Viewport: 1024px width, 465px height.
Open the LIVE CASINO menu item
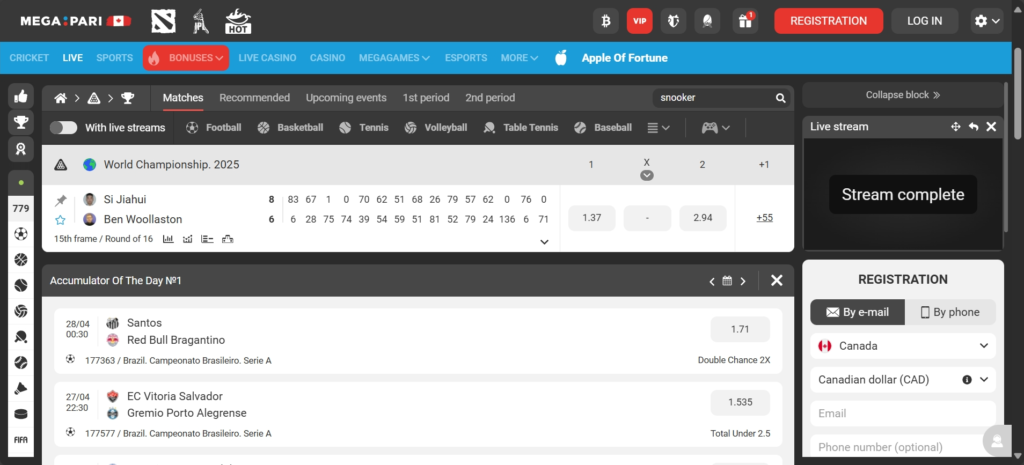[267, 57]
